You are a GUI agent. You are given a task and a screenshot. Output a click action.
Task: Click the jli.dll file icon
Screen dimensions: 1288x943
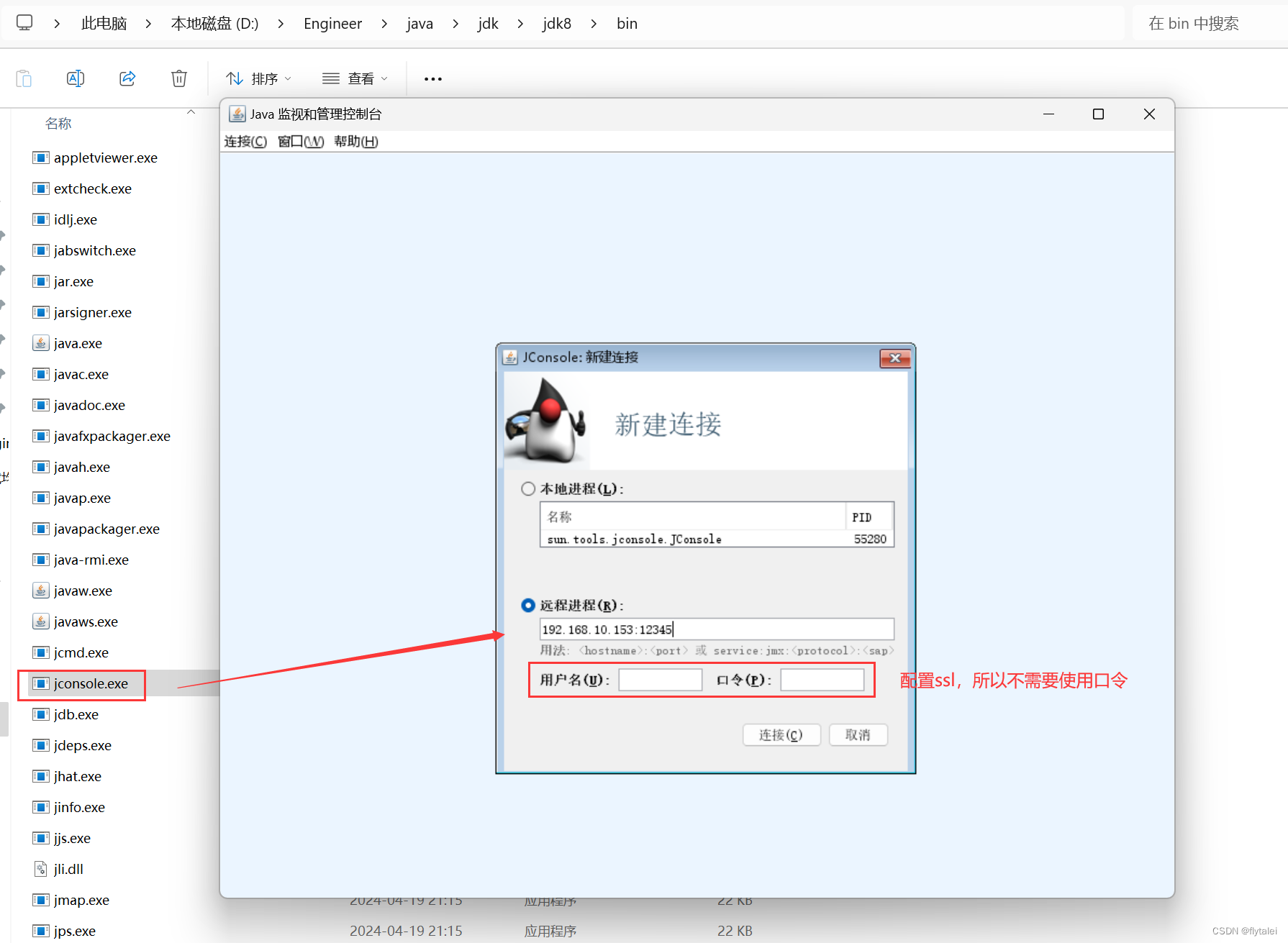[41, 869]
